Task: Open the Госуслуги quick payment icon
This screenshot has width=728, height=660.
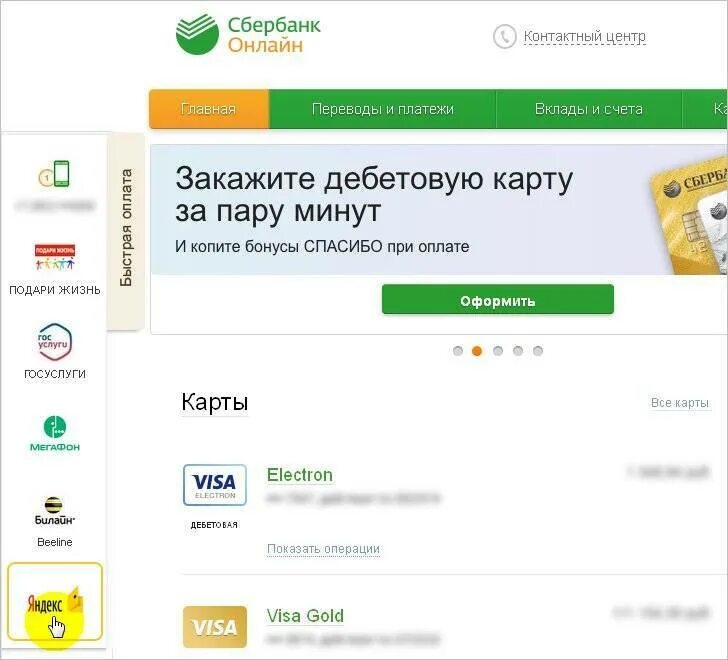Action: click(x=55, y=342)
